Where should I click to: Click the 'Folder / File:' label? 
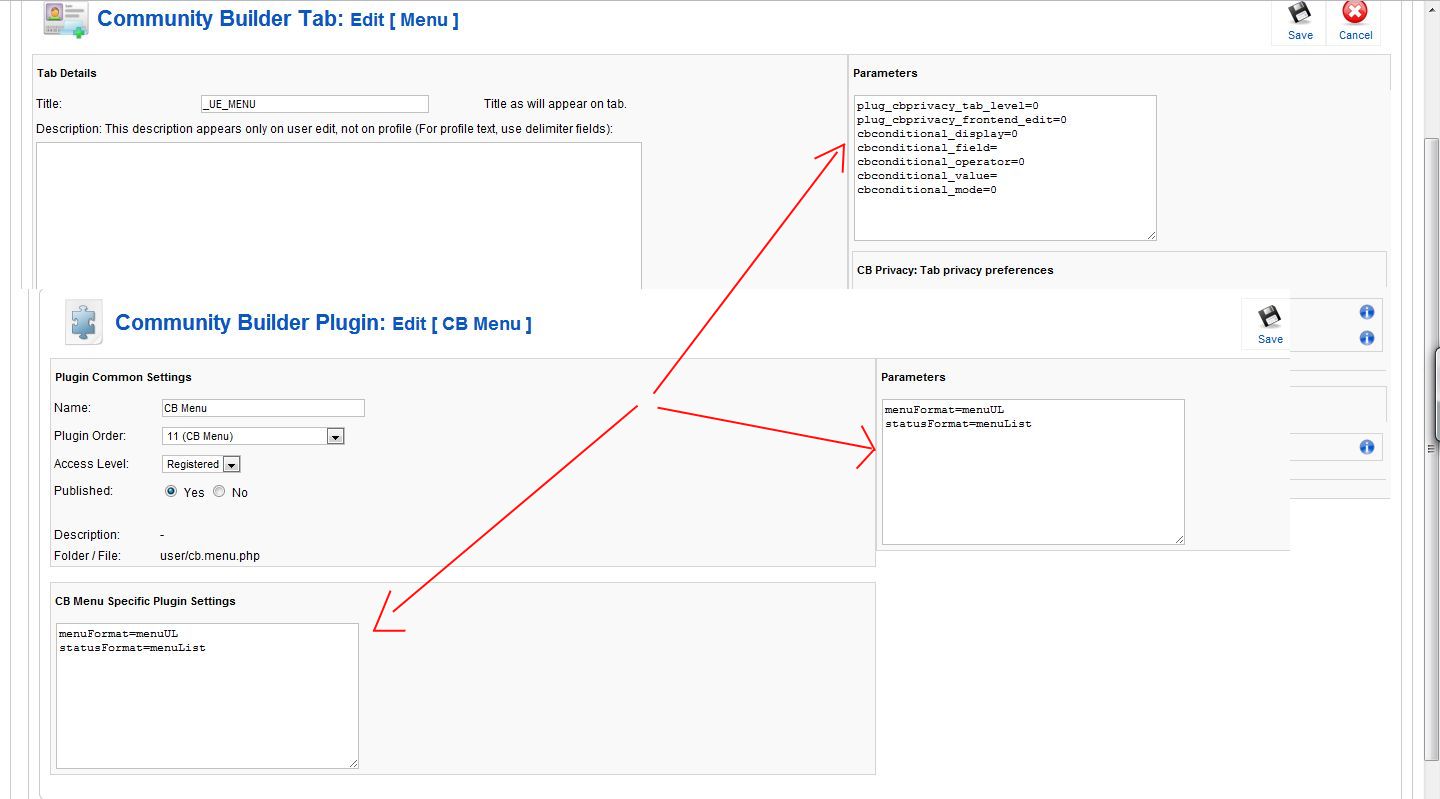pos(87,556)
